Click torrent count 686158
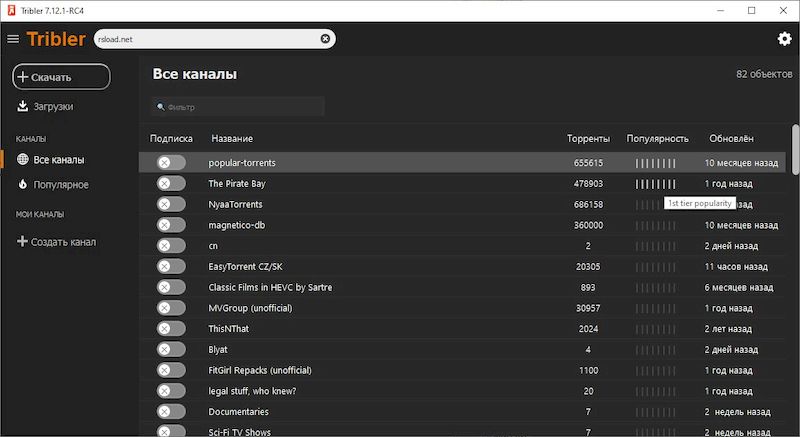The height and width of the screenshot is (437, 800). pos(588,204)
